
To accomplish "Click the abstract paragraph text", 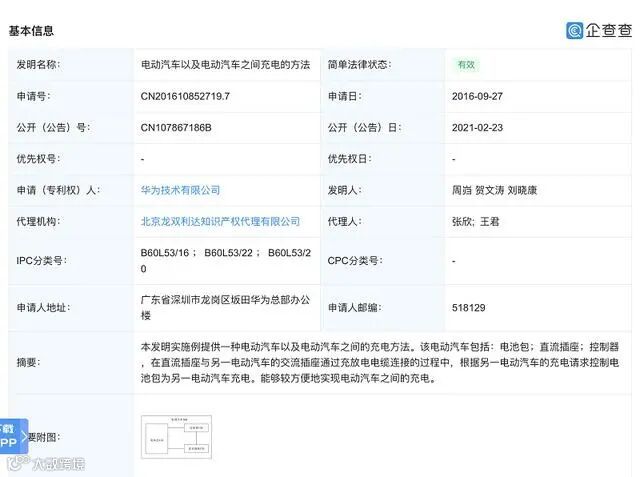I will pyautogui.click(x=380, y=363).
